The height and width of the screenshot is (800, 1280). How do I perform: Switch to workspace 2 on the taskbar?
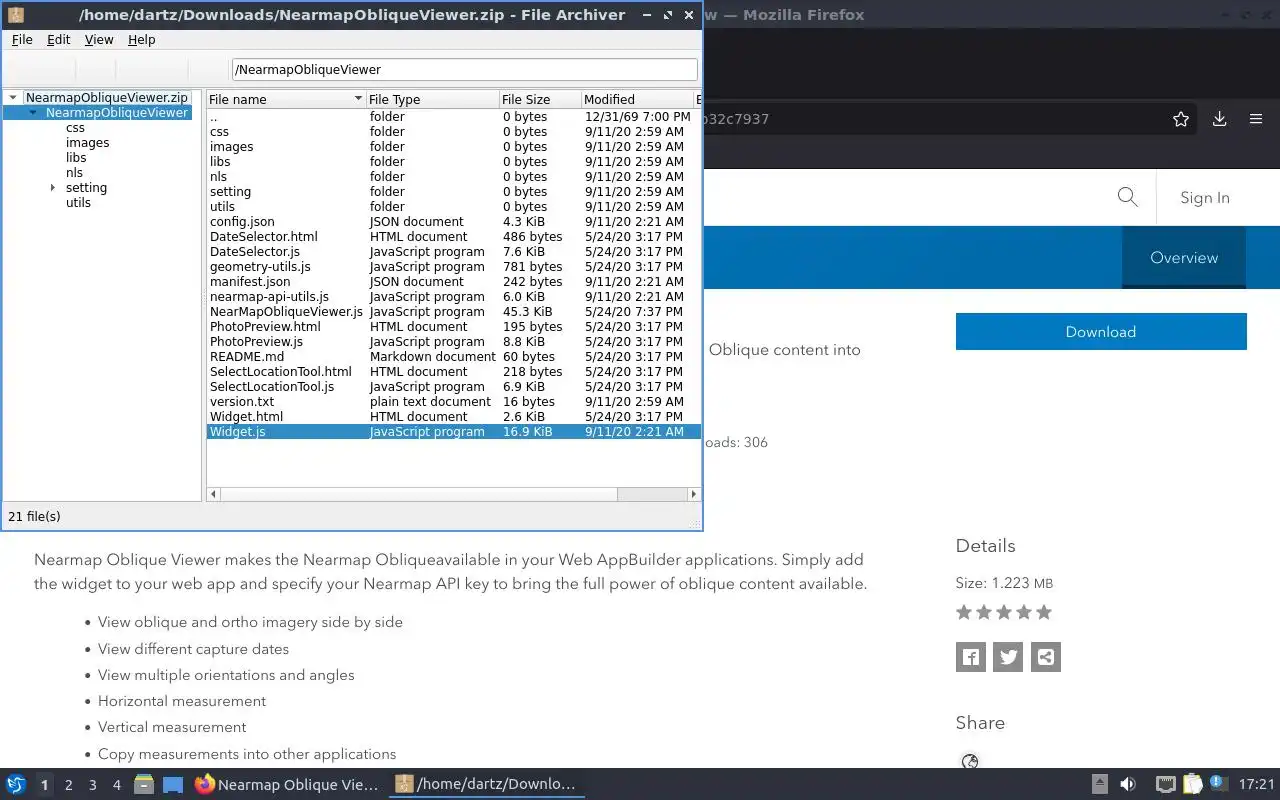tap(68, 785)
